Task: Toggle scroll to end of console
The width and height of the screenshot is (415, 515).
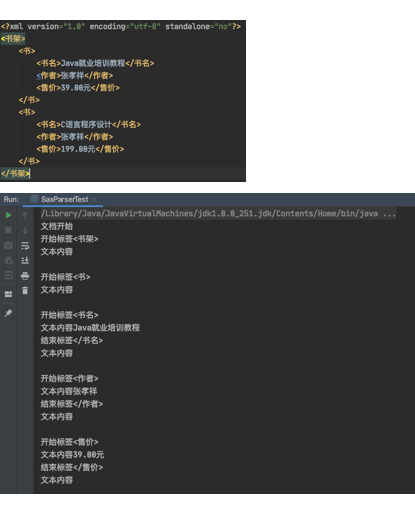Action: pos(25,260)
